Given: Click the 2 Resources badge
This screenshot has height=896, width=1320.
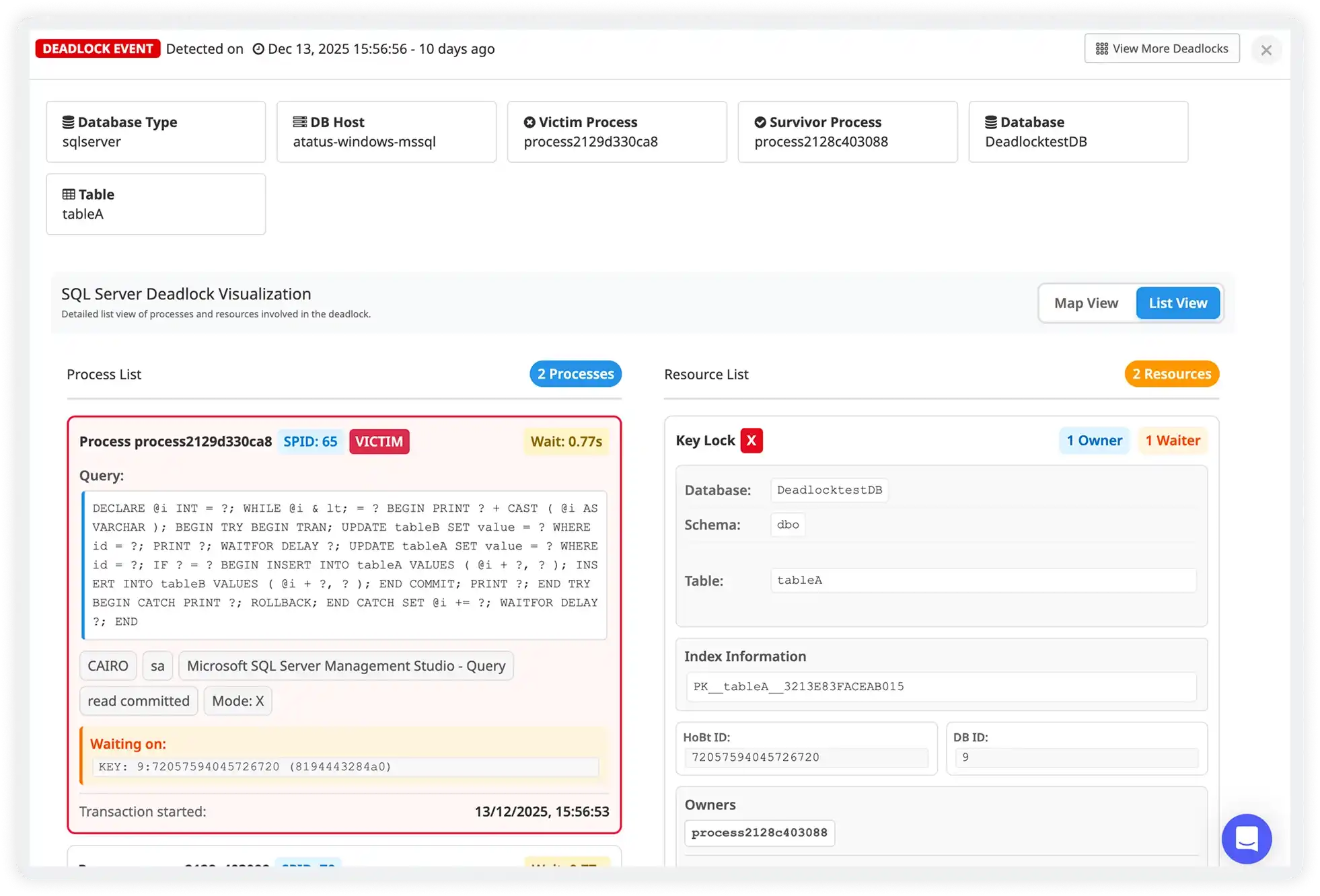Looking at the screenshot, I should click(1171, 374).
